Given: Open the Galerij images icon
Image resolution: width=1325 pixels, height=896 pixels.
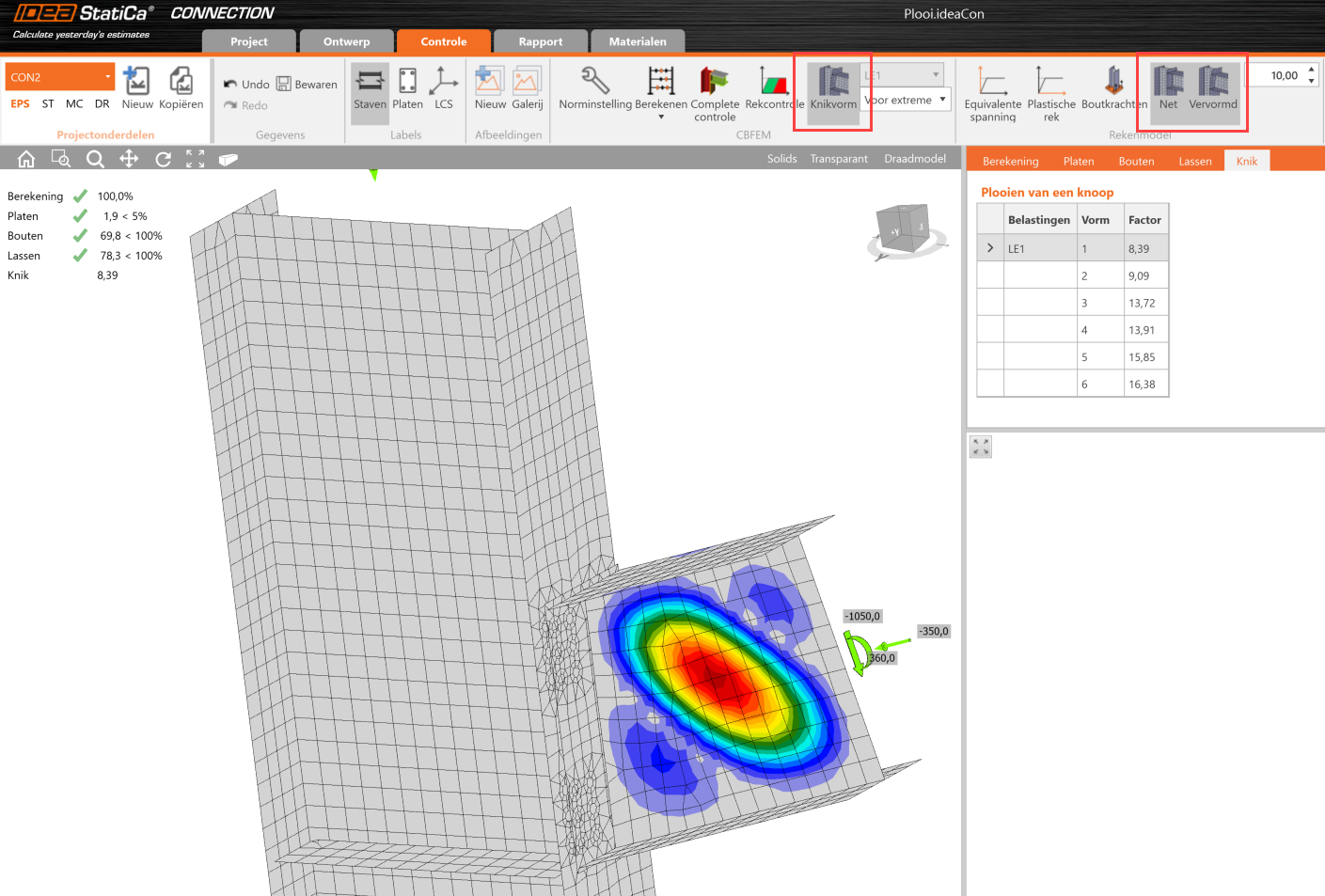Looking at the screenshot, I should (527, 82).
